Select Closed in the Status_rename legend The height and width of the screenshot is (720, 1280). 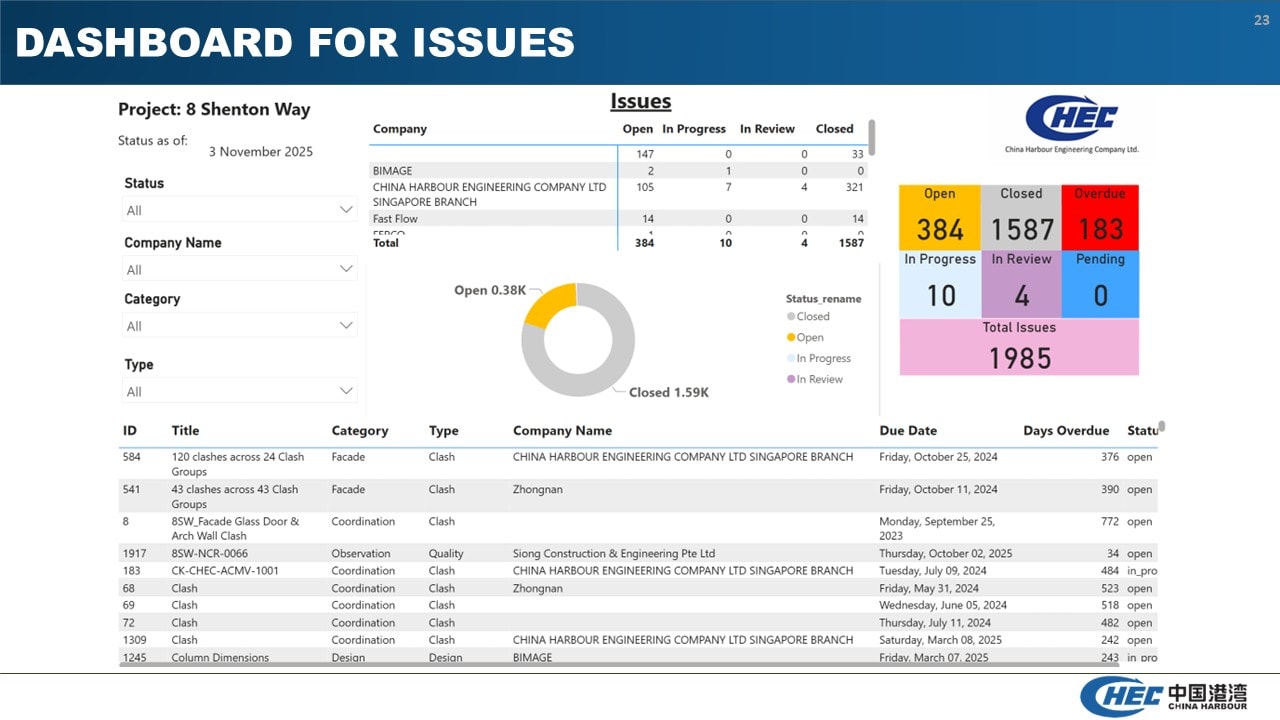(x=808, y=316)
